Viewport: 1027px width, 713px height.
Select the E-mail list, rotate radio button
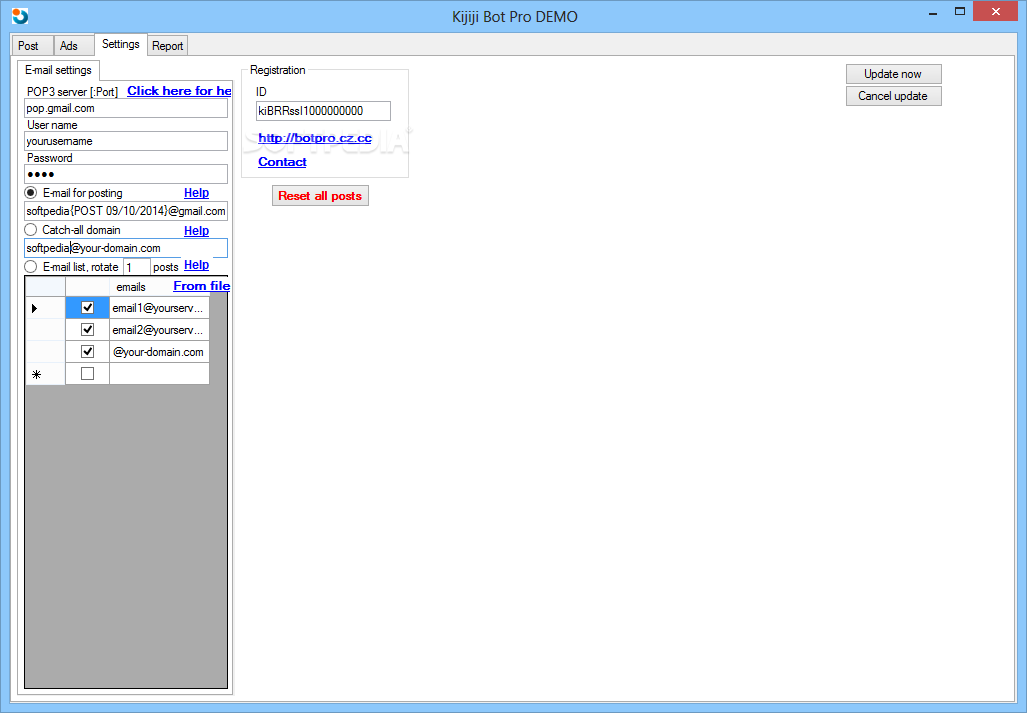[x=31, y=267]
